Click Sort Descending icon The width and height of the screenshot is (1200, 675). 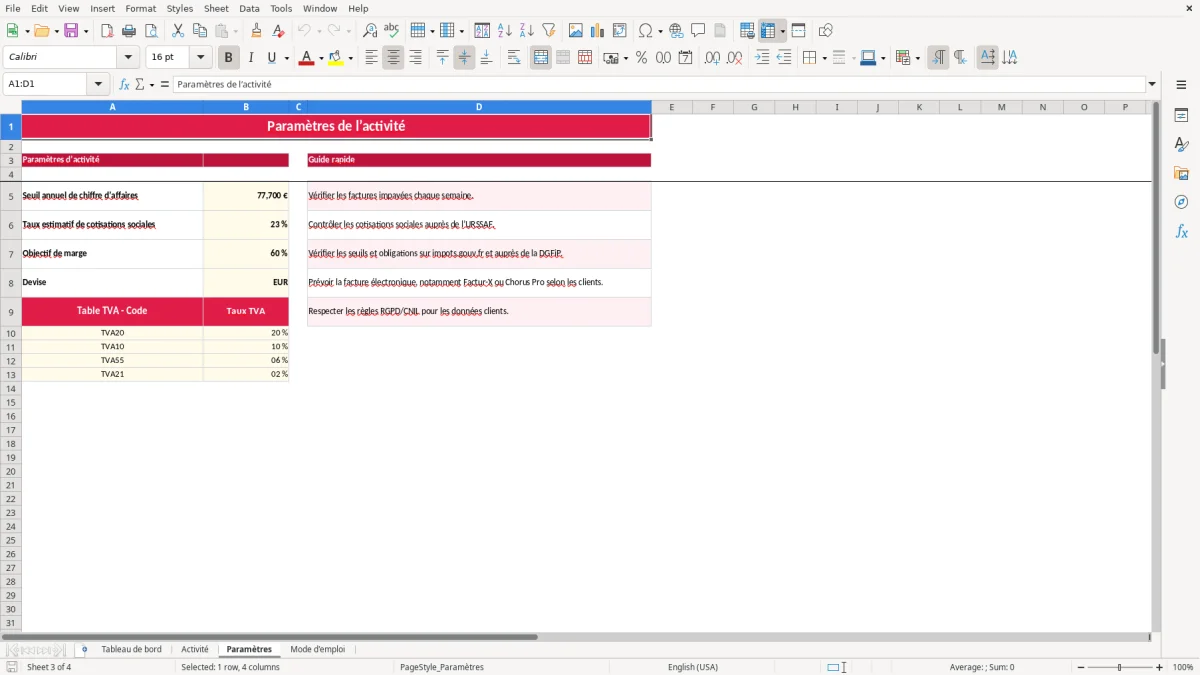coord(527,31)
